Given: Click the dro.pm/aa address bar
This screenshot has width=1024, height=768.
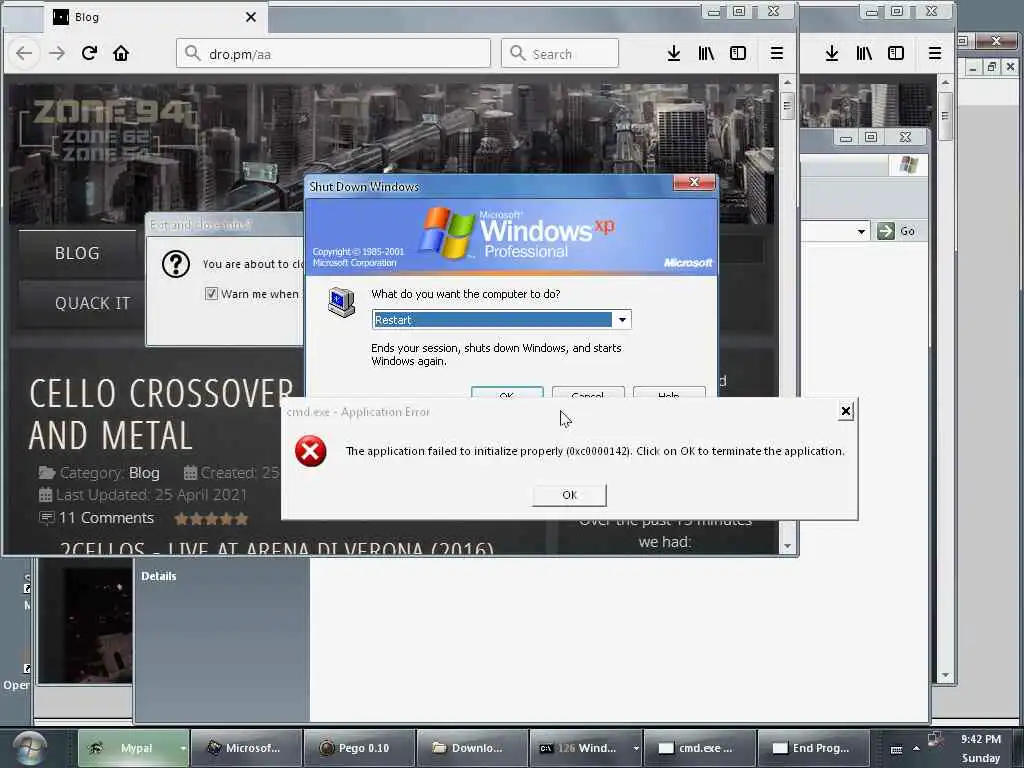Looking at the screenshot, I should (x=333, y=54).
